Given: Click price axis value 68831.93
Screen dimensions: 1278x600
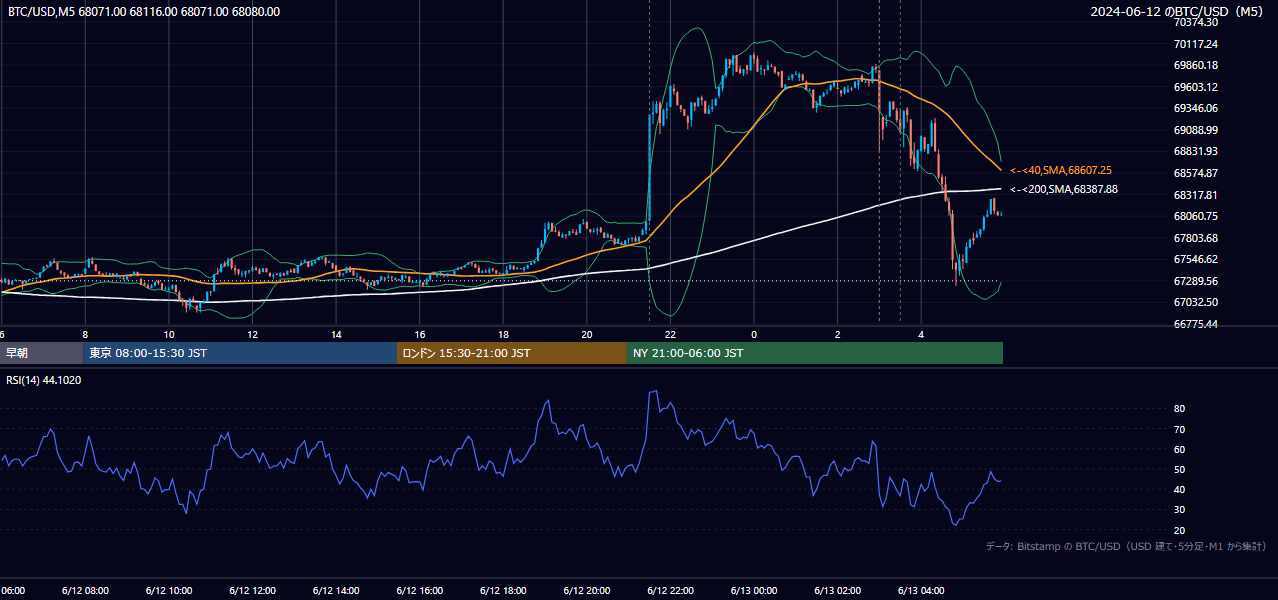Looking at the screenshot, I should [x=1195, y=151].
